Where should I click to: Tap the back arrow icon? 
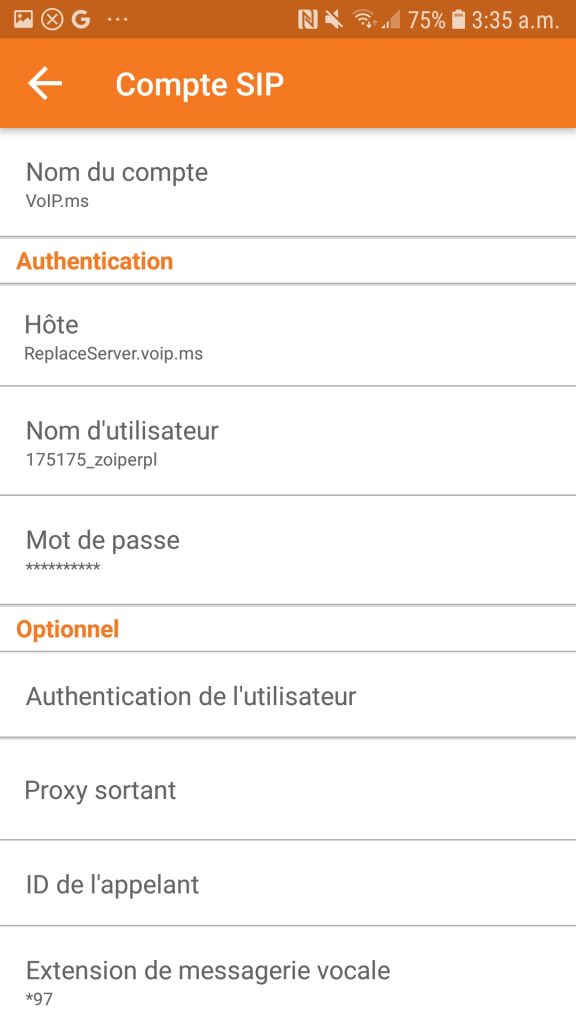[x=45, y=84]
